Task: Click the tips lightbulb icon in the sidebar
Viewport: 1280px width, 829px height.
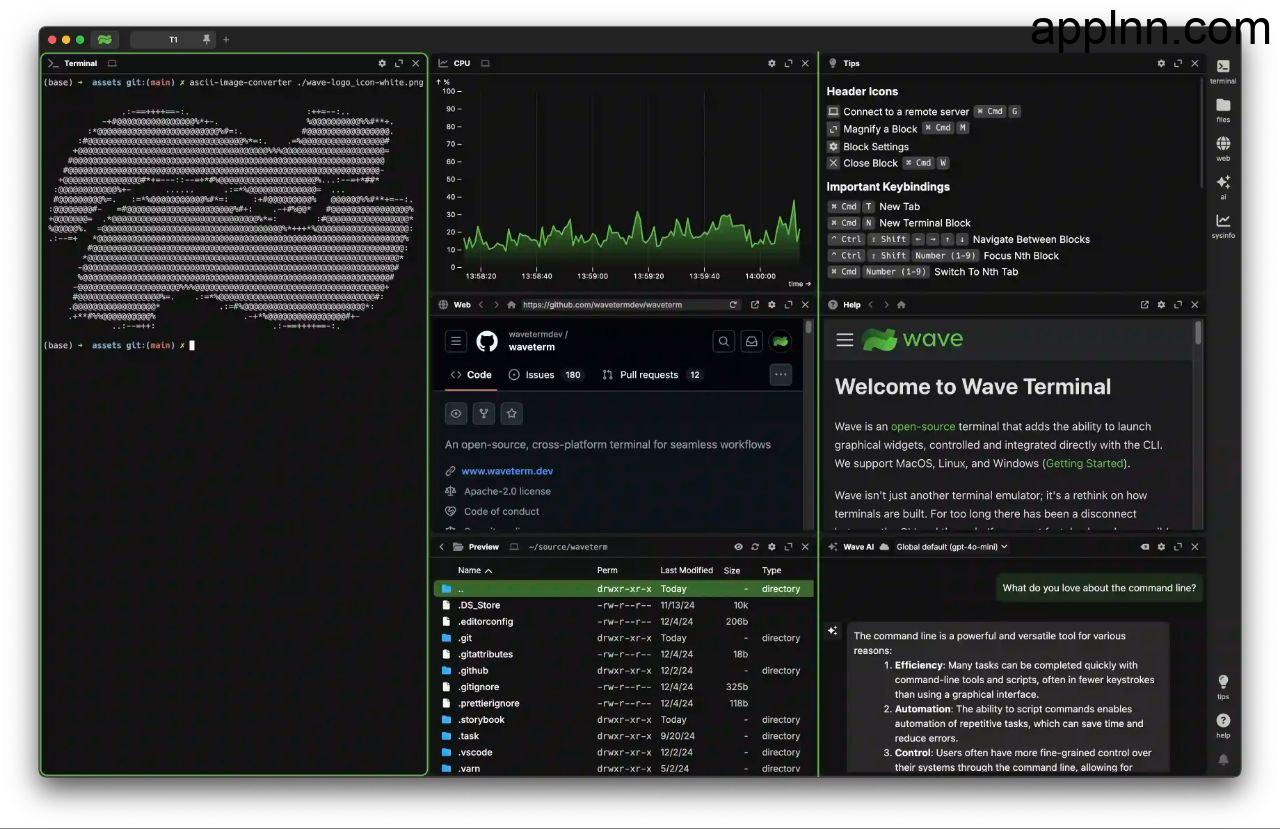Action: pyautogui.click(x=1223, y=686)
